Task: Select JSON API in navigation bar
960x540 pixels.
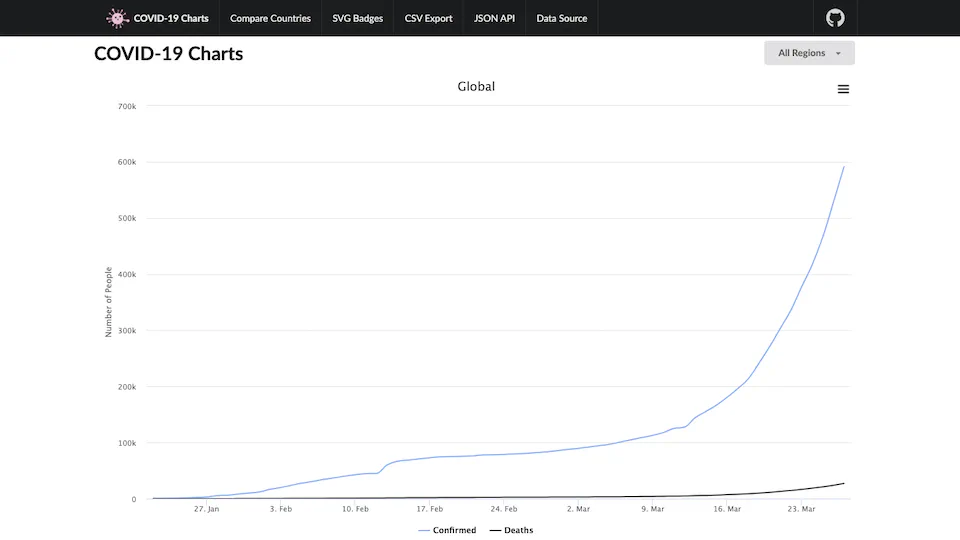Action: (x=494, y=18)
